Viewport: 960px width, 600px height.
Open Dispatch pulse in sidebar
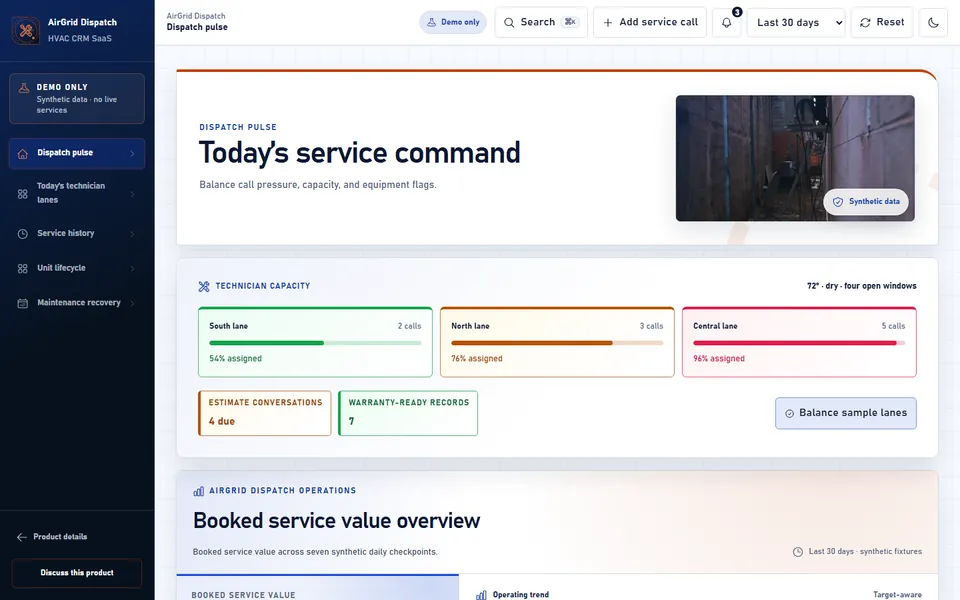[x=77, y=153]
